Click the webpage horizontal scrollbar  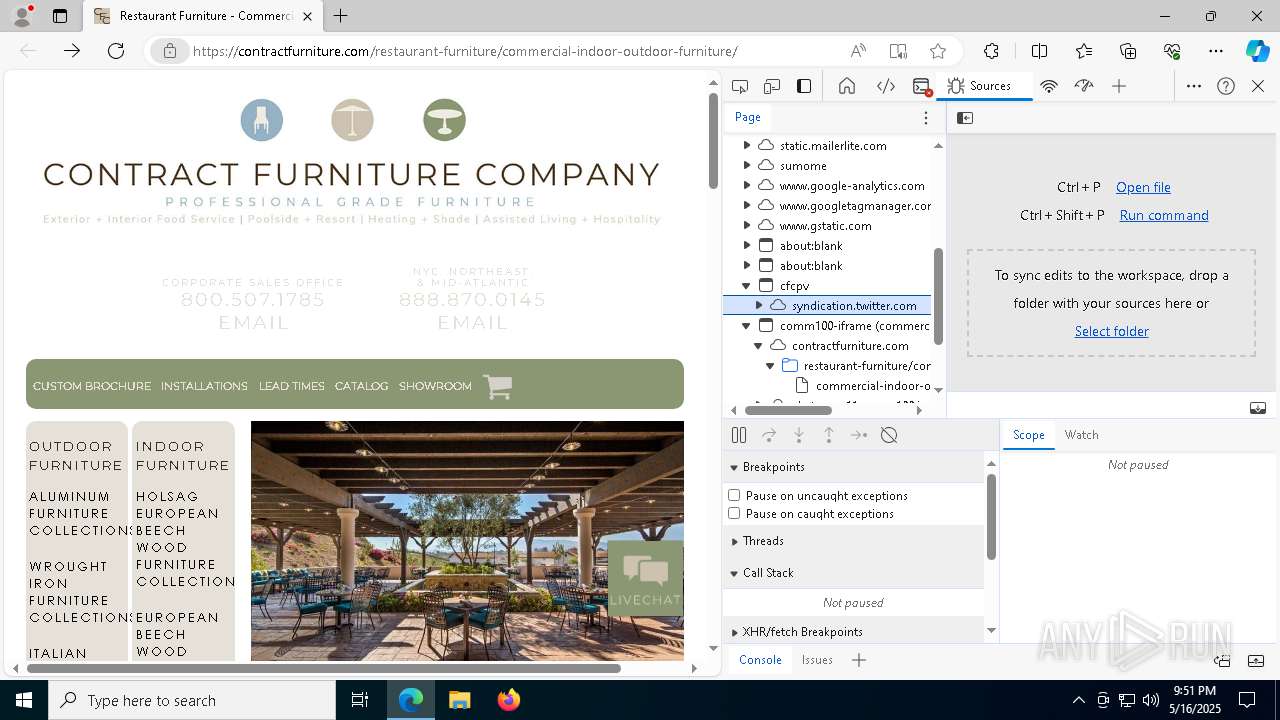pyautogui.click(x=325, y=668)
